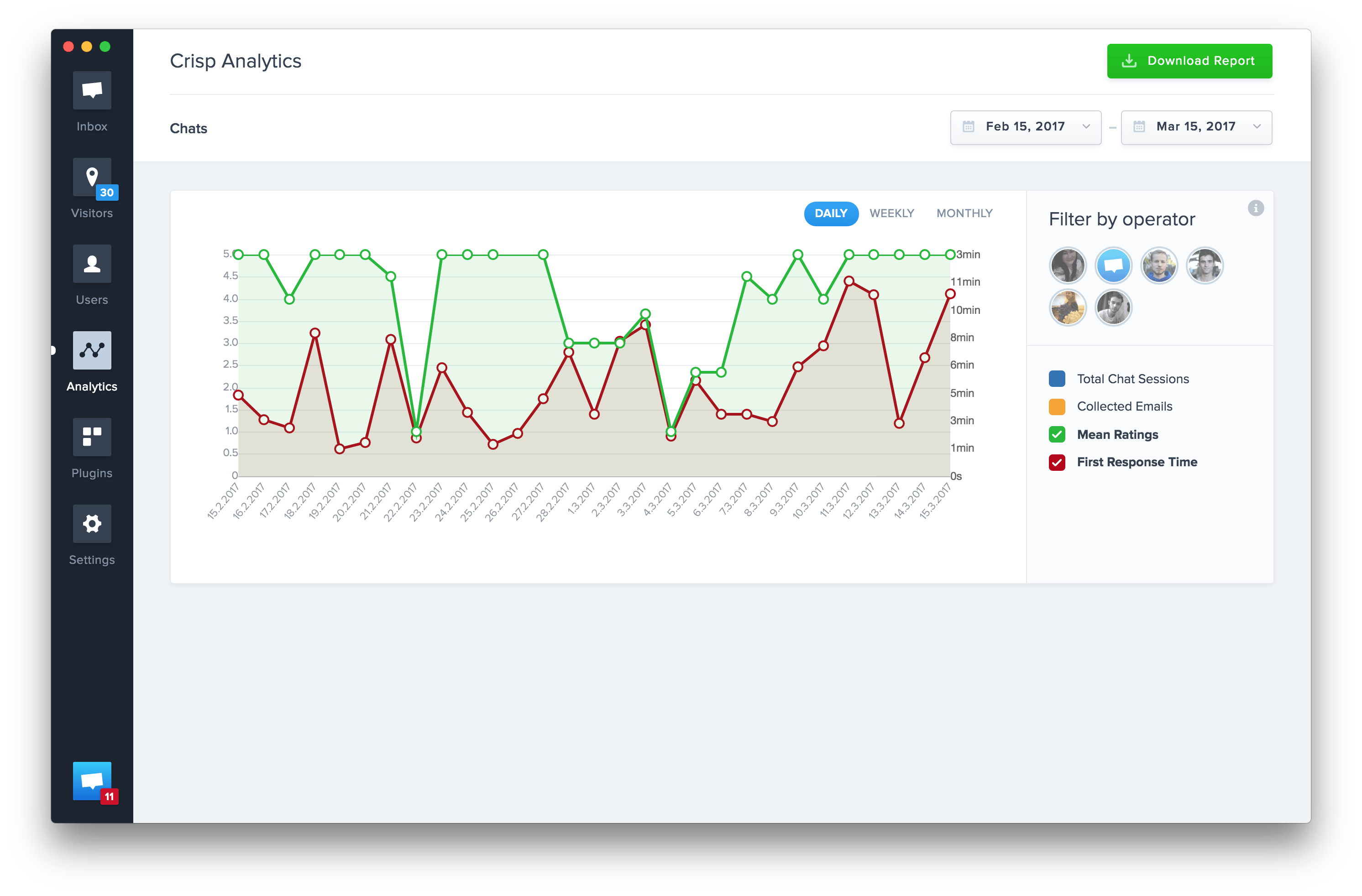This screenshot has height=896, width=1362.
Task: Click the calendar icon beside Mar 15, 2017
Action: tap(1139, 127)
